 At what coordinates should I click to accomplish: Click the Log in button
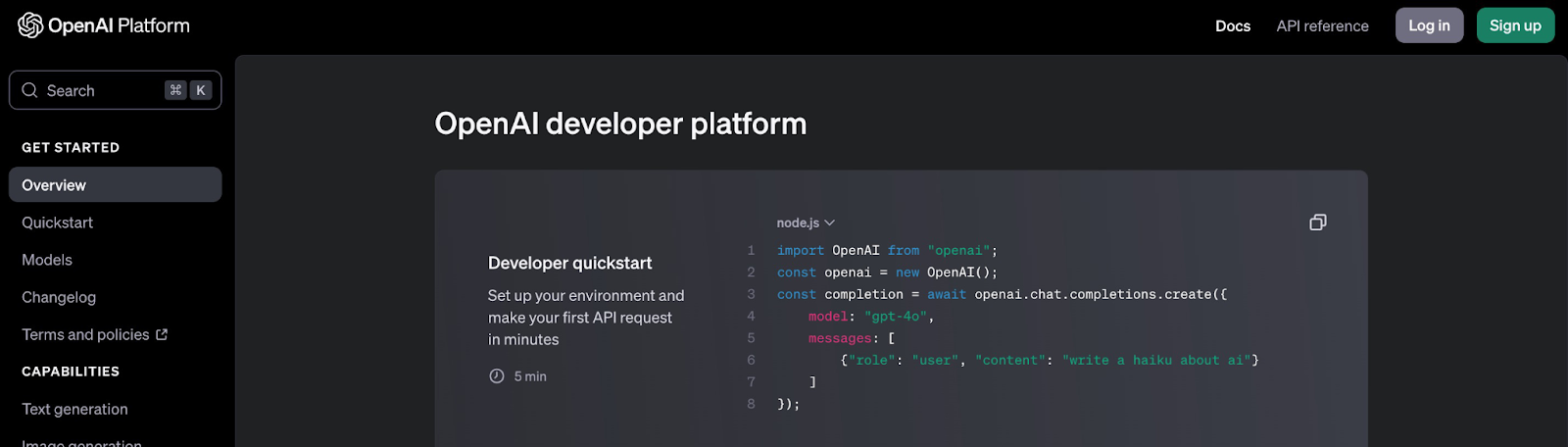(1430, 25)
